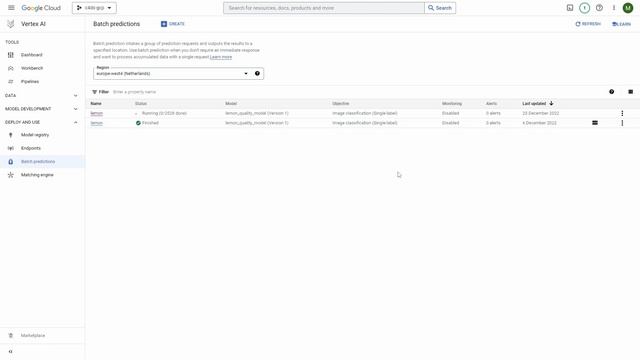
Task: Open the main navigation hamburger menu
Action: point(11,8)
